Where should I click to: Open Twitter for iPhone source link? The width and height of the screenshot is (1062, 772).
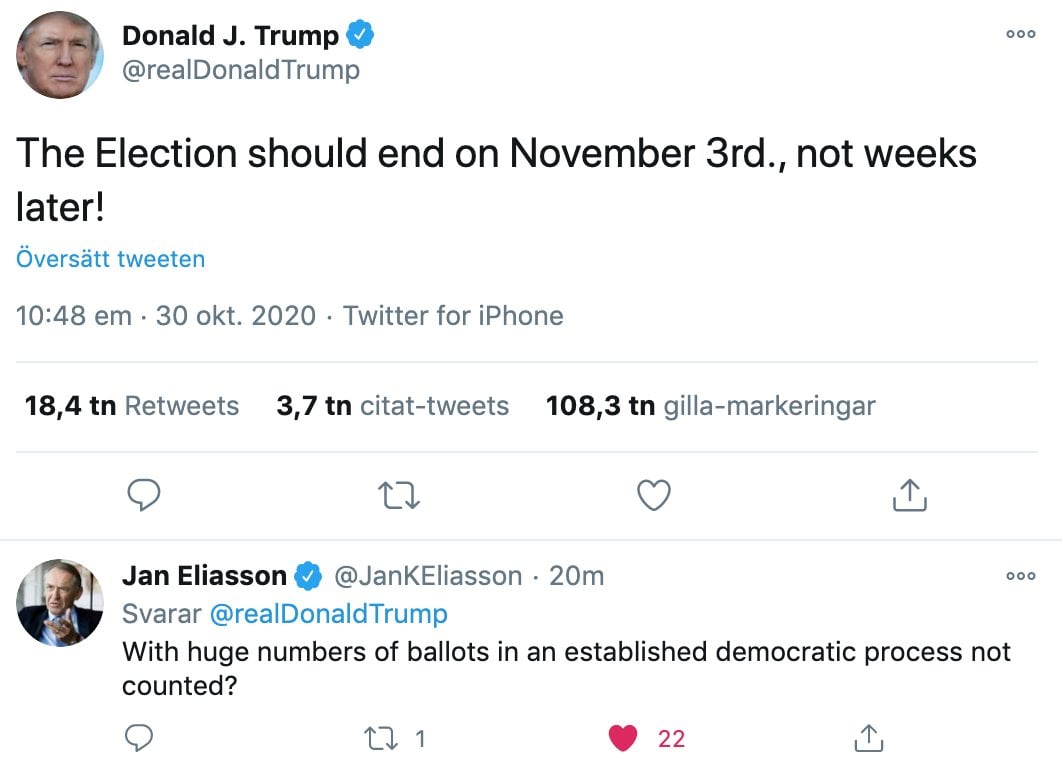[x=453, y=316]
